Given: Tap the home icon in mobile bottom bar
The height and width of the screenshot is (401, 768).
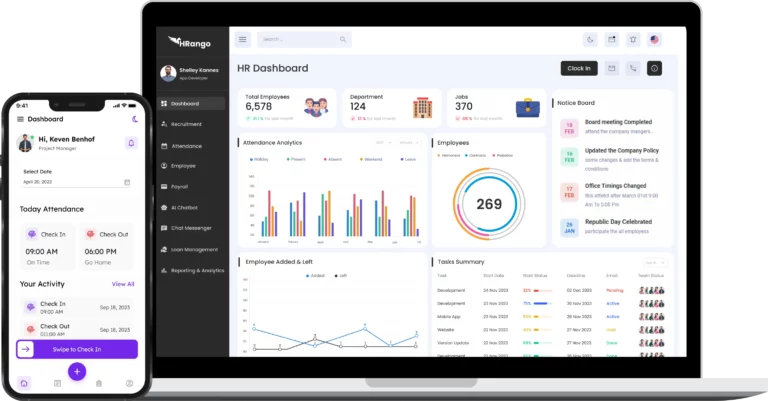Looking at the screenshot, I should coord(24,383).
